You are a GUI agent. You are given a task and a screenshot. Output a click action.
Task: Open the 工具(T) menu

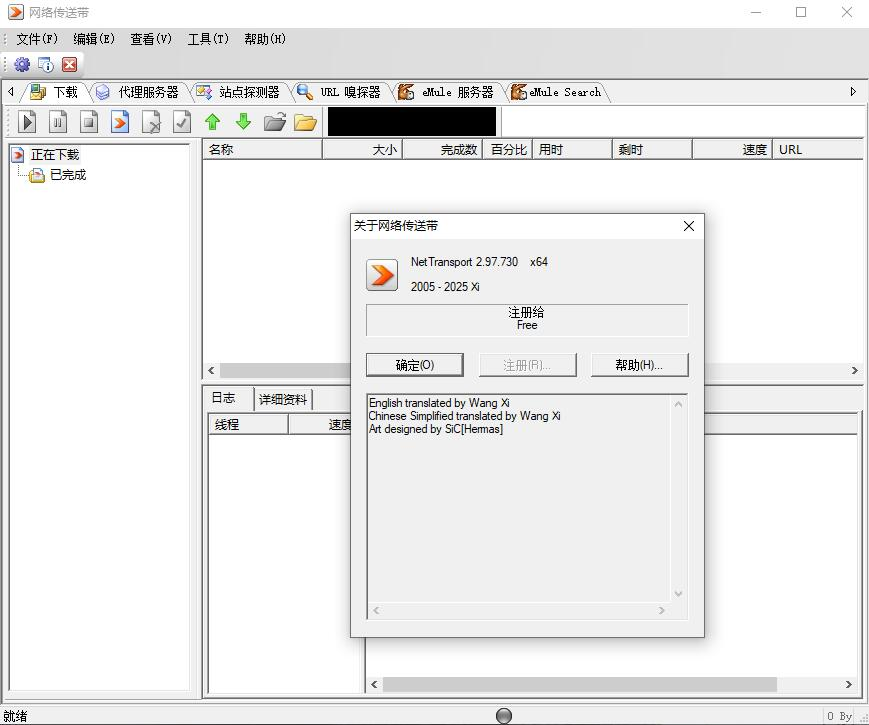click(208, 39)
